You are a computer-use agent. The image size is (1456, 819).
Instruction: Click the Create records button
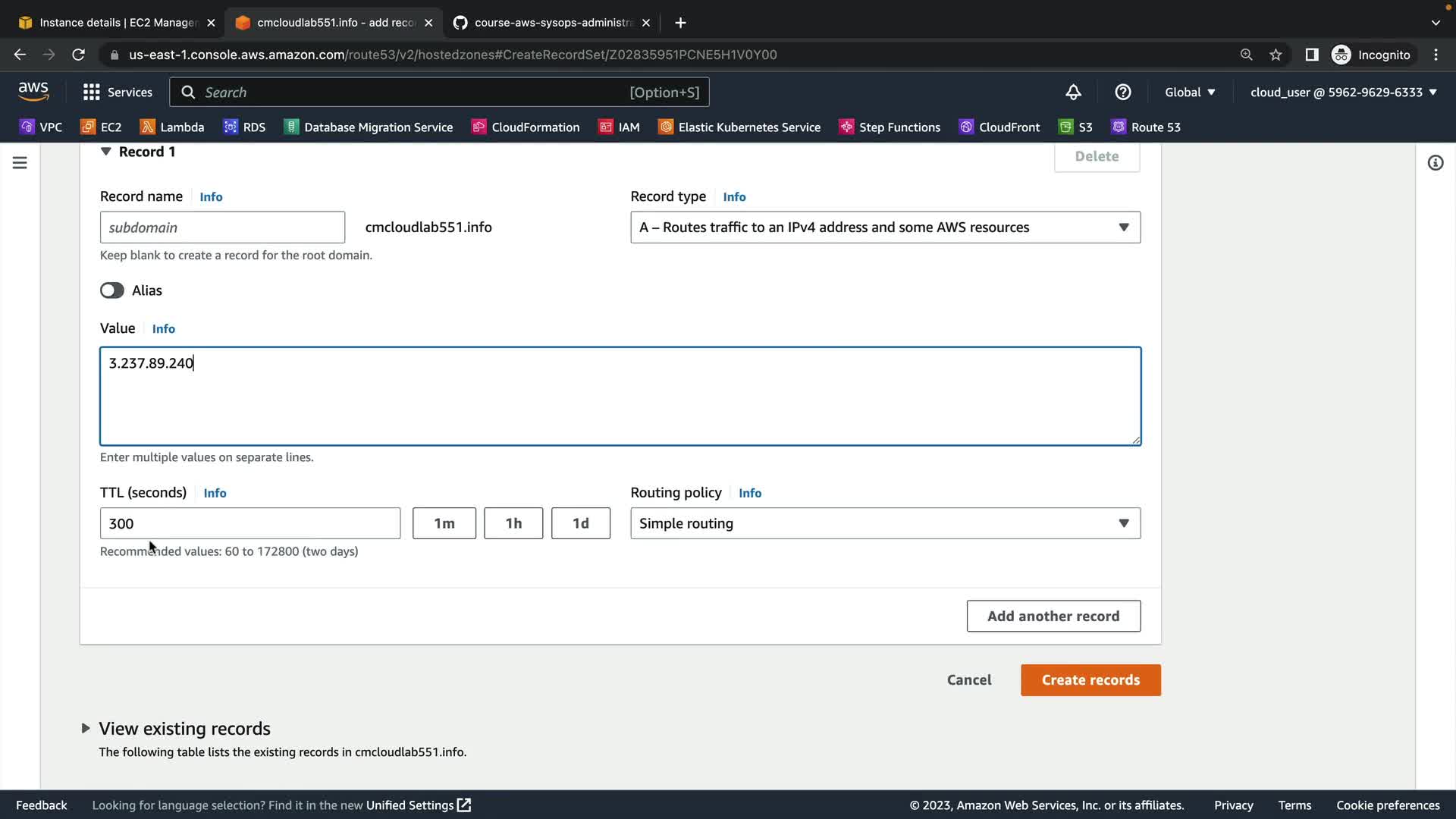1090,680
